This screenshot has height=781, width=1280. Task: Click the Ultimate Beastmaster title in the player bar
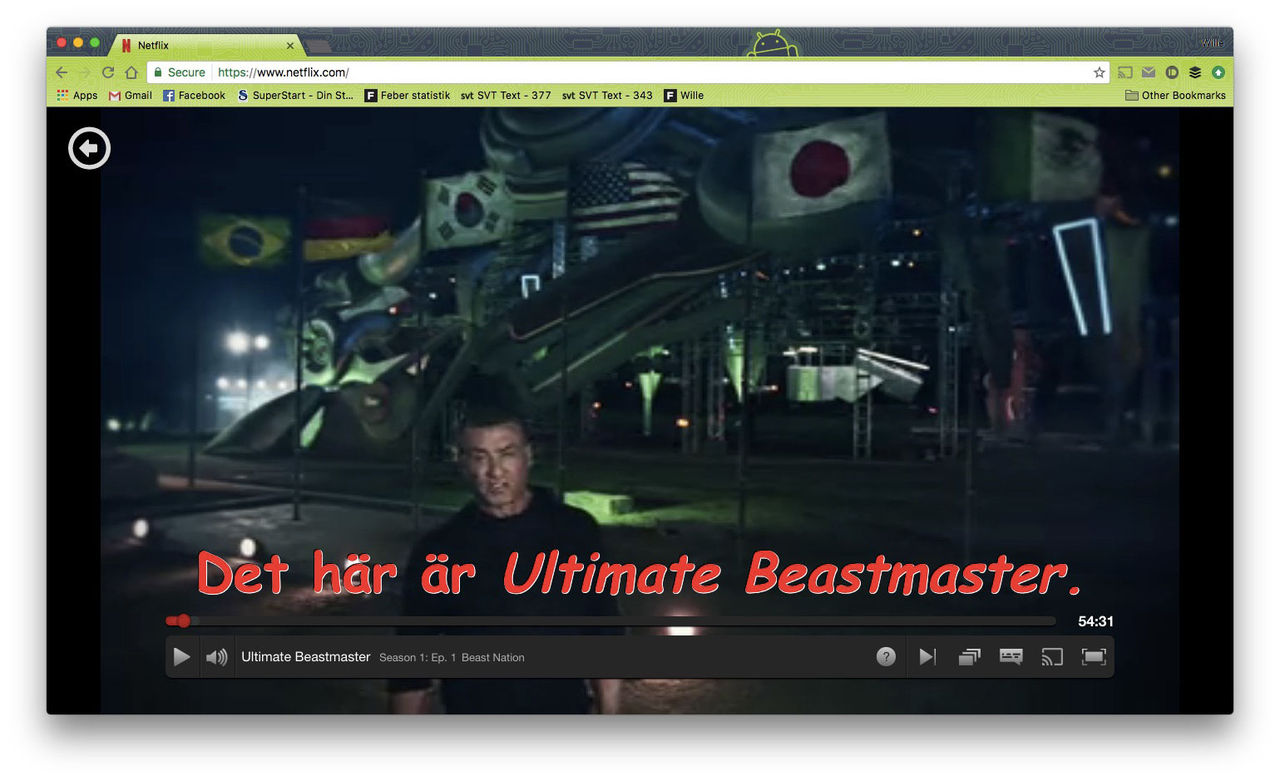coord(306,657)
